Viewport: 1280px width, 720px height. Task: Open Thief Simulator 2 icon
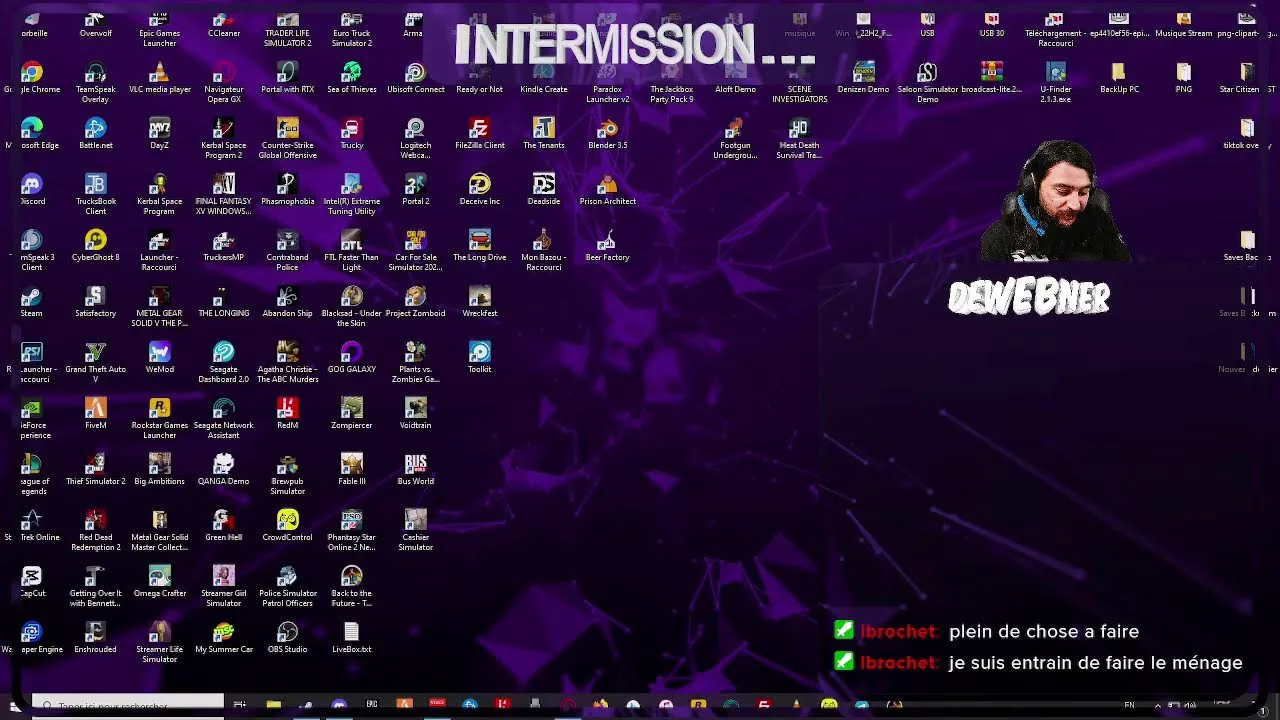[x=95, y=470]
